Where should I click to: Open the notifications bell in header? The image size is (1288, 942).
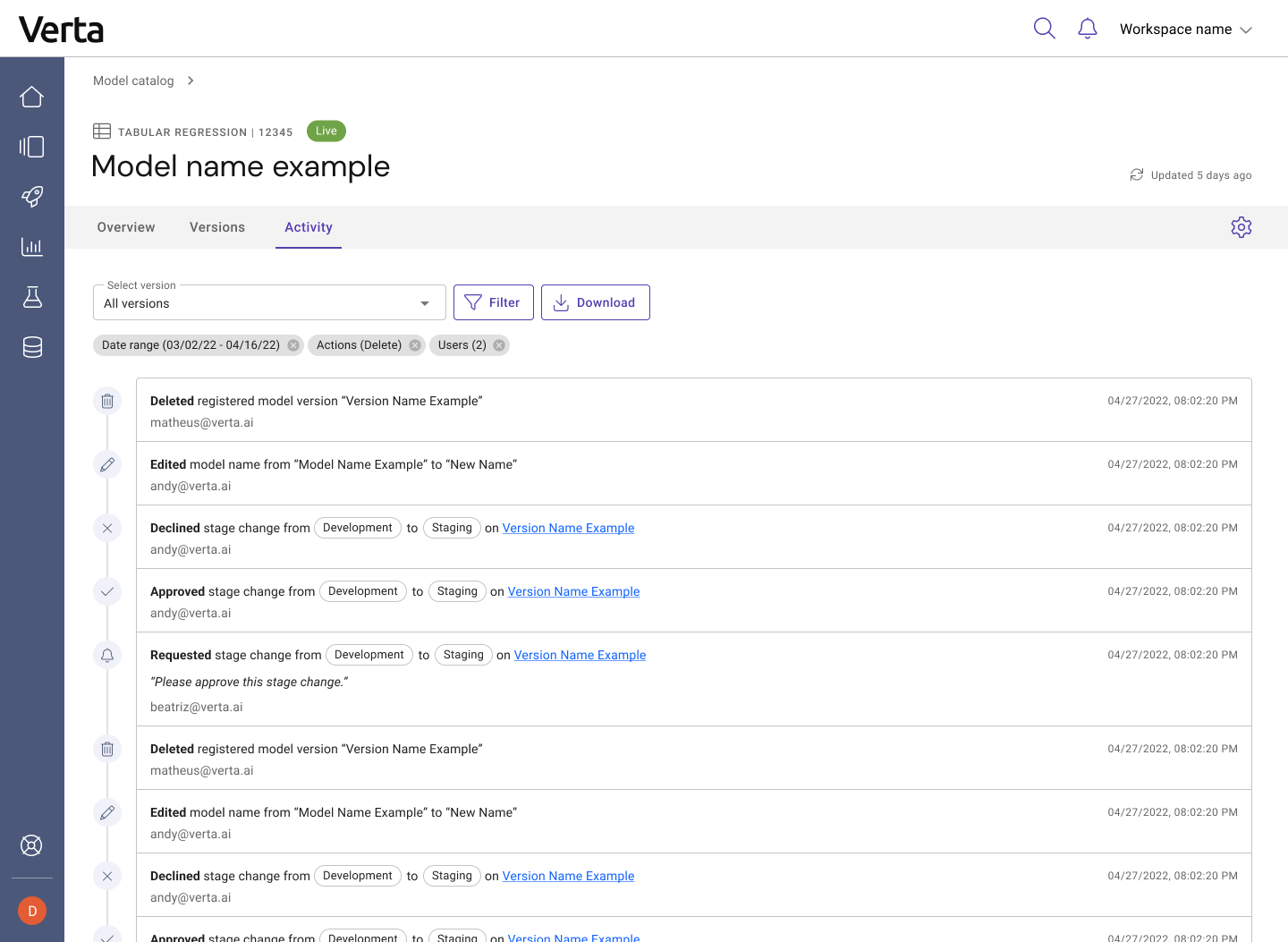[1088, 29]
